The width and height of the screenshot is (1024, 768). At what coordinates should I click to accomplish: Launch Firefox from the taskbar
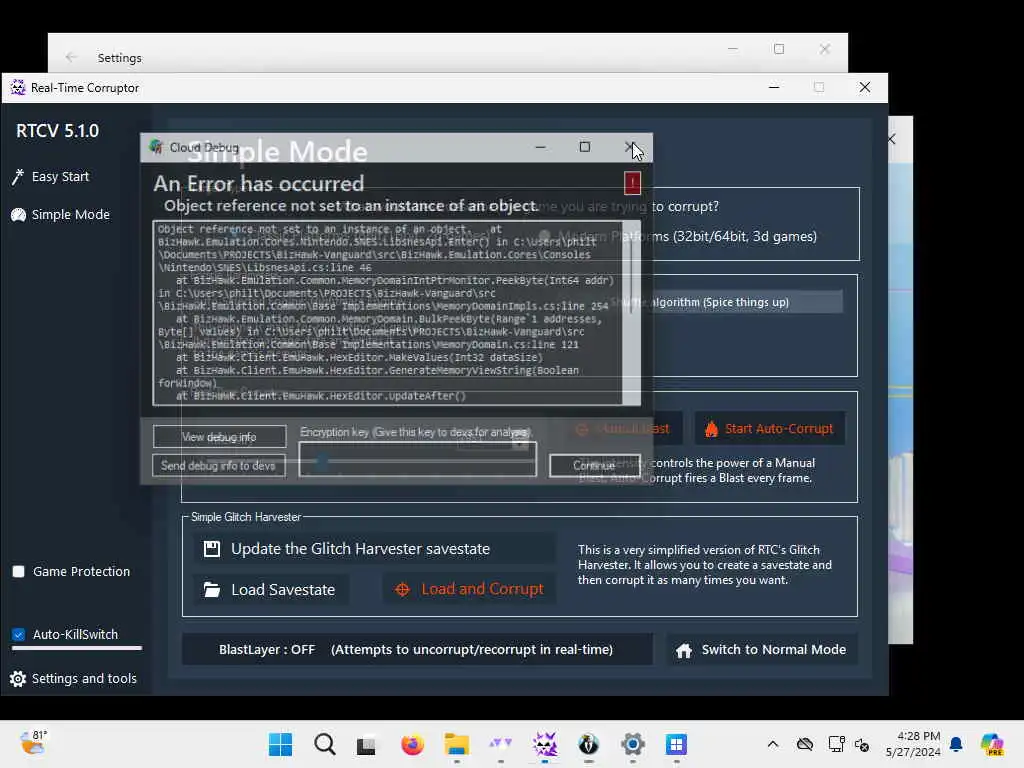coord(412,744)
